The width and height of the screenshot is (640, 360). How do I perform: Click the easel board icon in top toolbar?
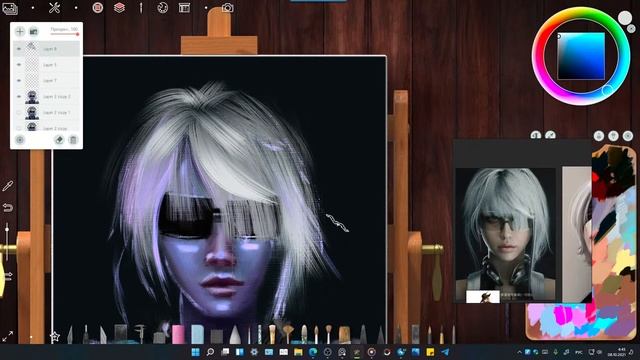point(184,8)
